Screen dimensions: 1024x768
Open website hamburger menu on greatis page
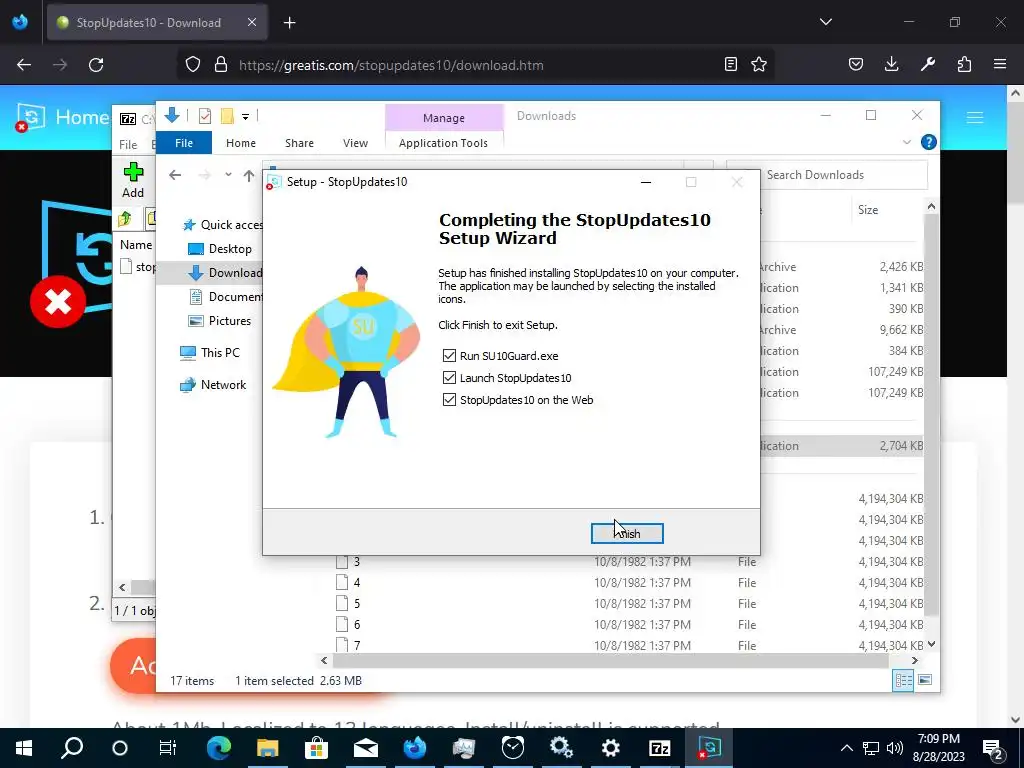tap(974, 117)
